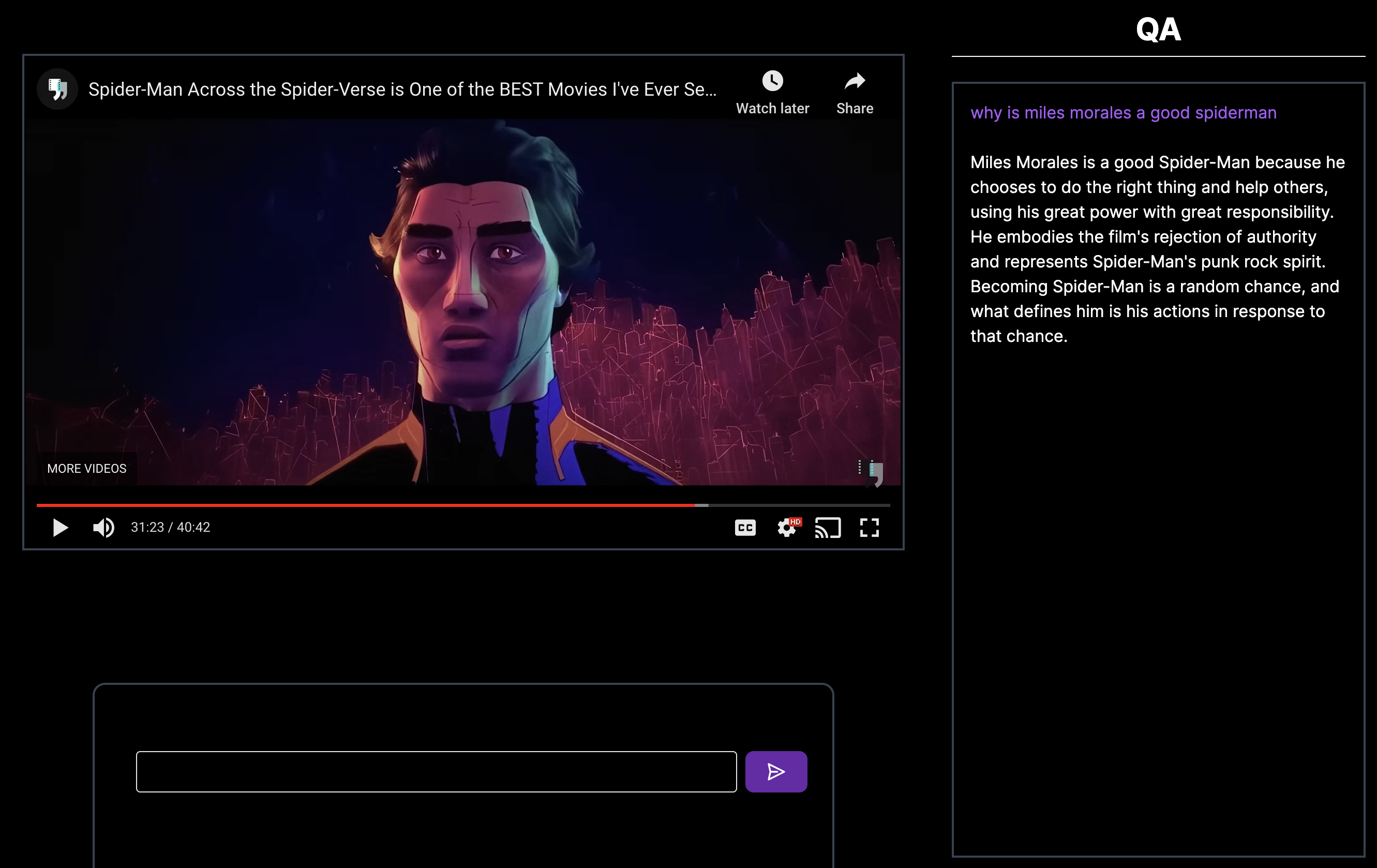Click the purple send message button
Viewport: 1377px width, 868px height.
point(775,771)
